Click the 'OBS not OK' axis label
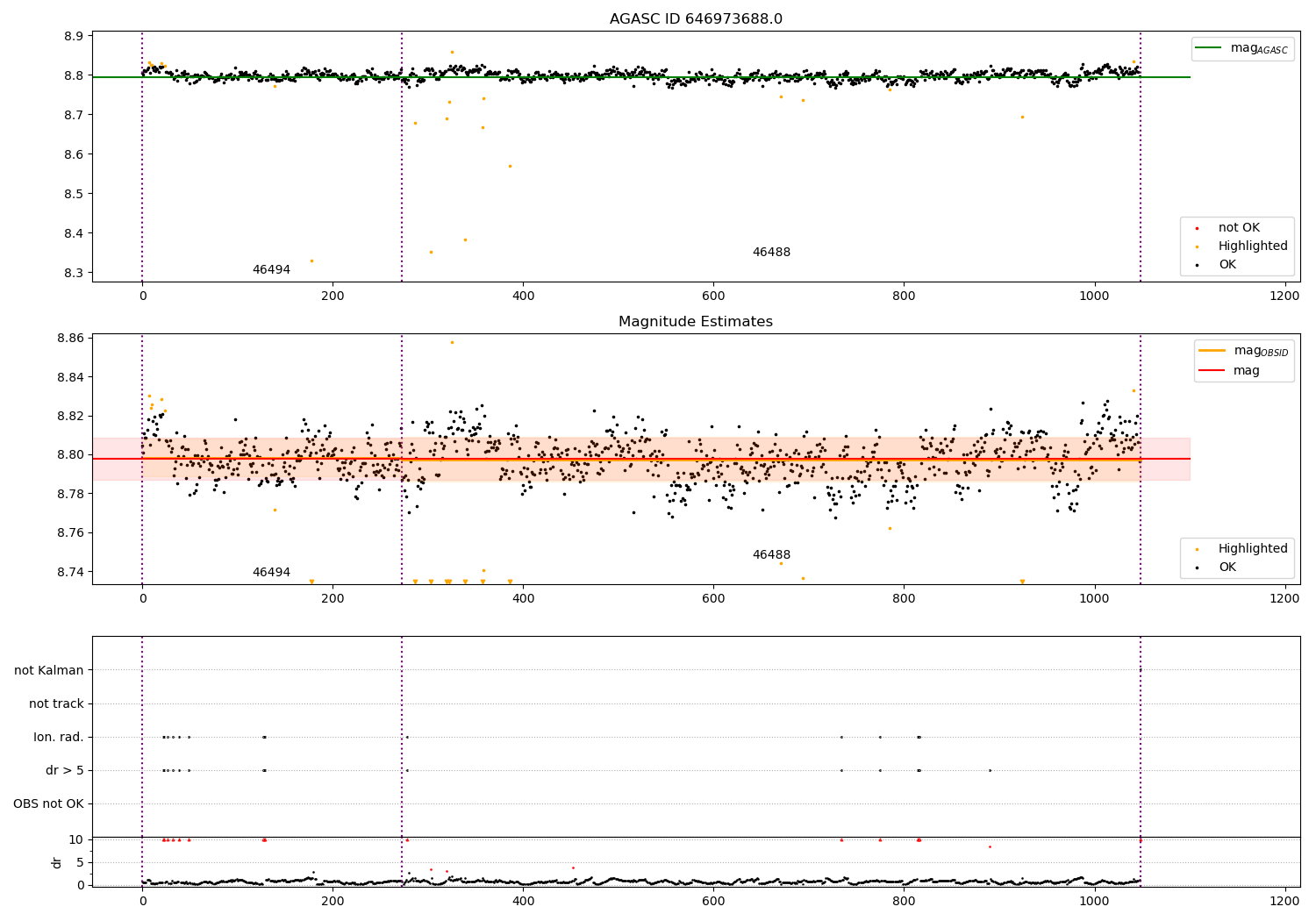1316x921 pixels. click(48, 803)
